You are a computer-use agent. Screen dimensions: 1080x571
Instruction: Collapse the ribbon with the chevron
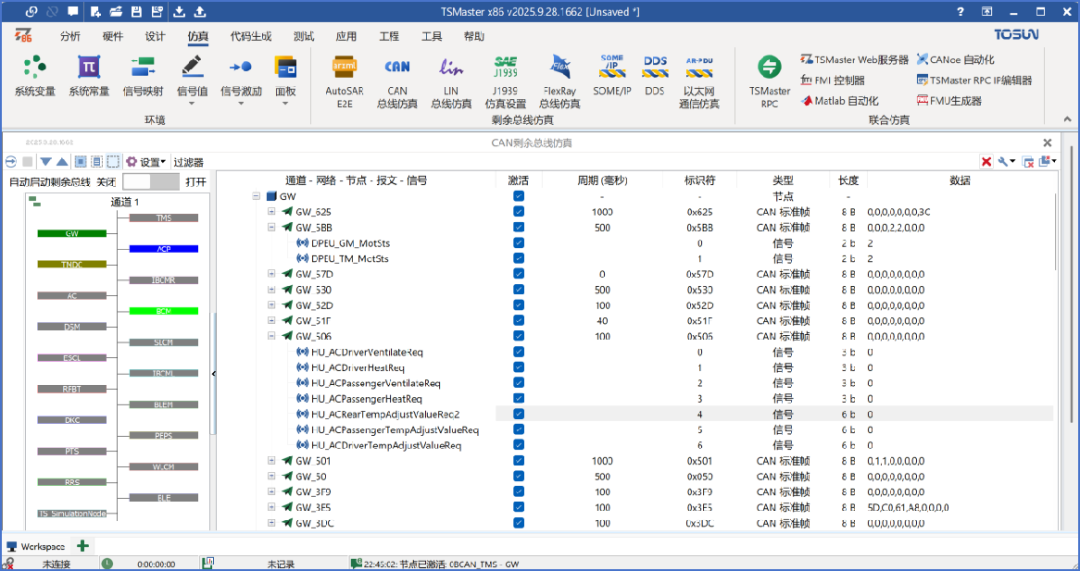(1067, 119)
